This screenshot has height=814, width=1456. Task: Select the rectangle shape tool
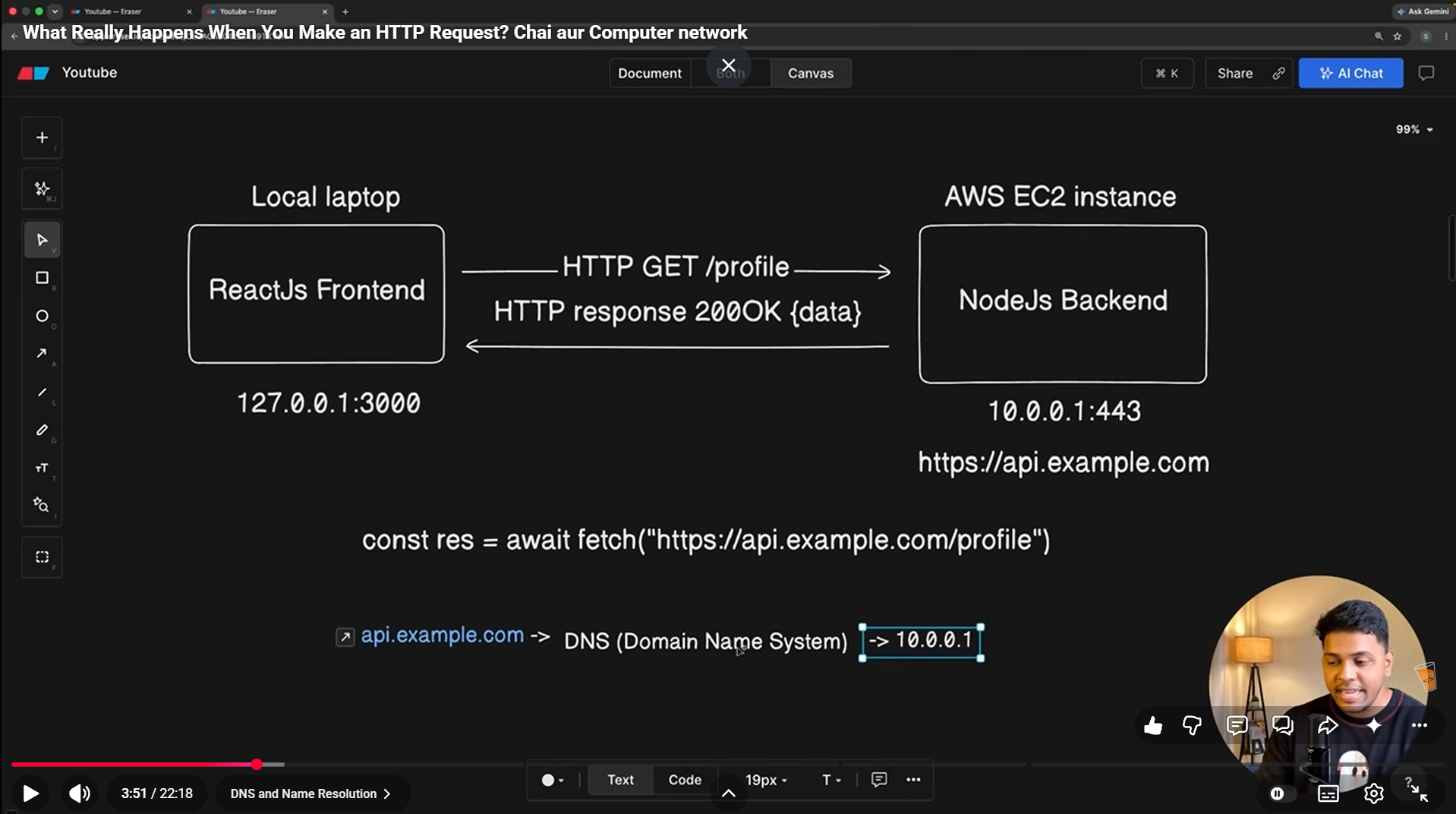[x=42, y=278]
